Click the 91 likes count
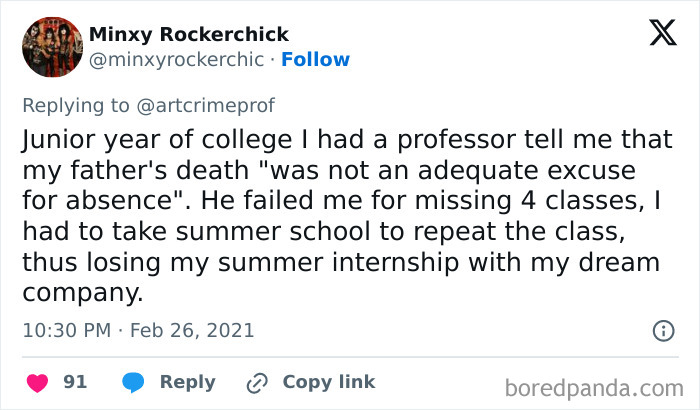Screen dimensions: 700x410 (x=75, y=382)
